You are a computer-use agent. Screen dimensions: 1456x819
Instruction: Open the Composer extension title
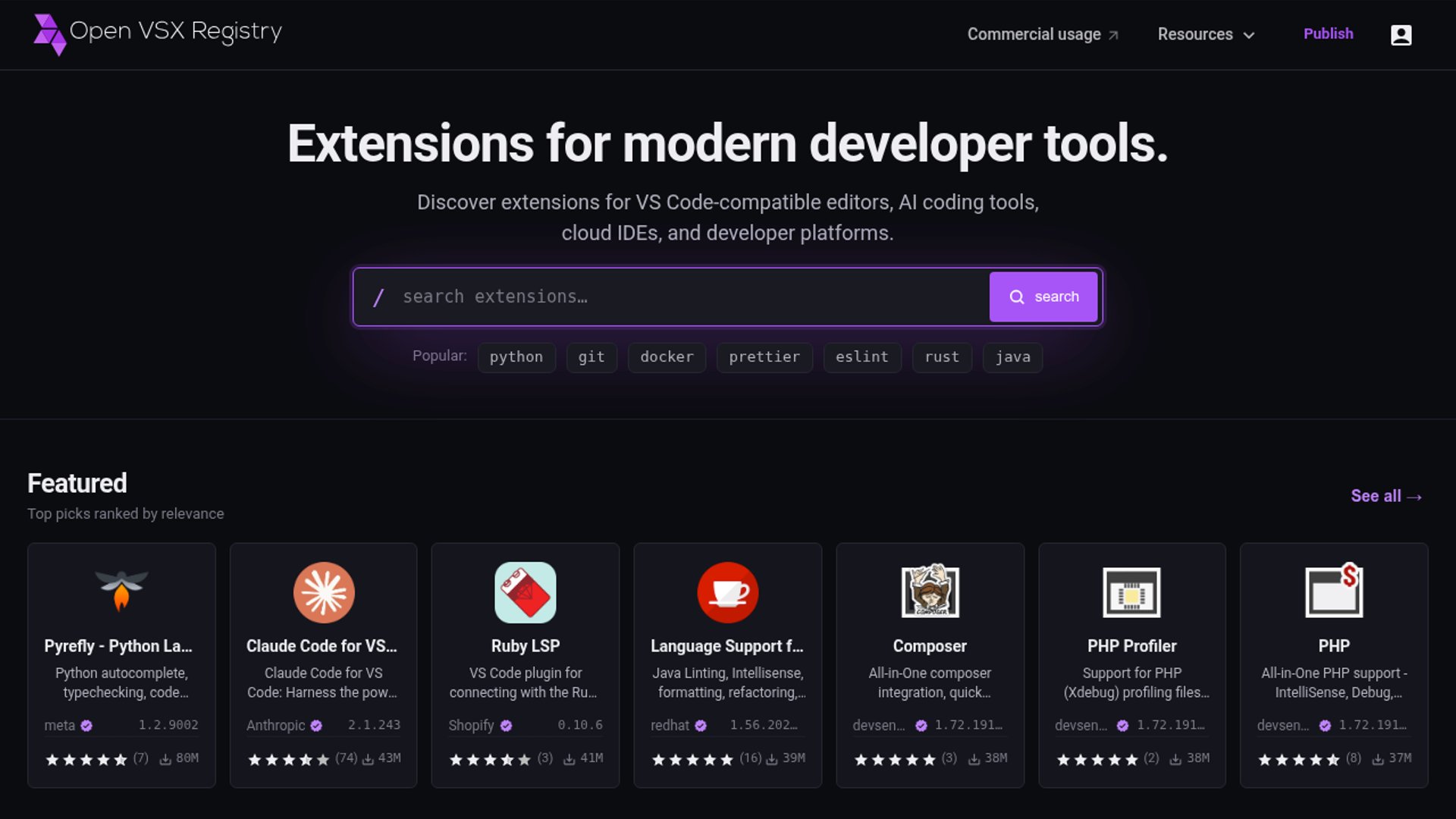[x=930, y=646]
